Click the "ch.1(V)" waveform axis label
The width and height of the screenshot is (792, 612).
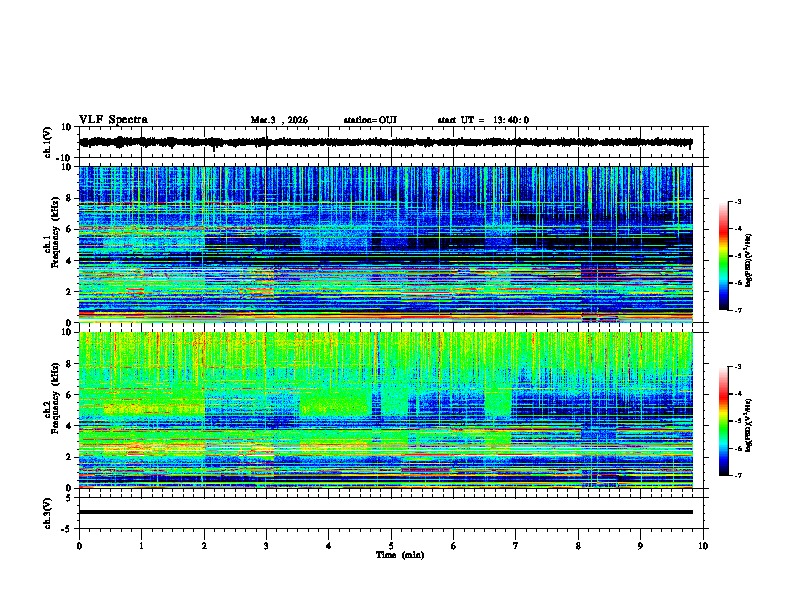tap(47, 142)
